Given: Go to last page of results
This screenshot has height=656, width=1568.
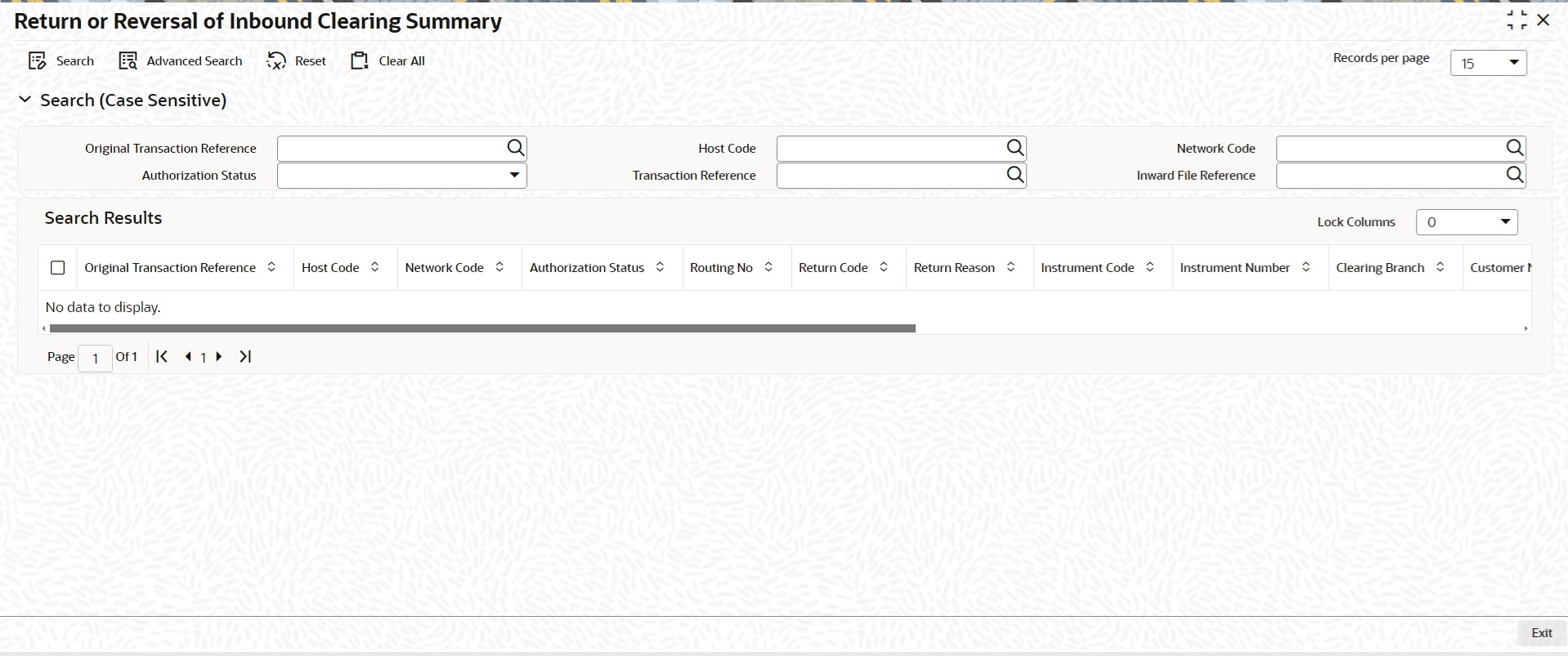Looking at the screenshot, I should point(244,356).
